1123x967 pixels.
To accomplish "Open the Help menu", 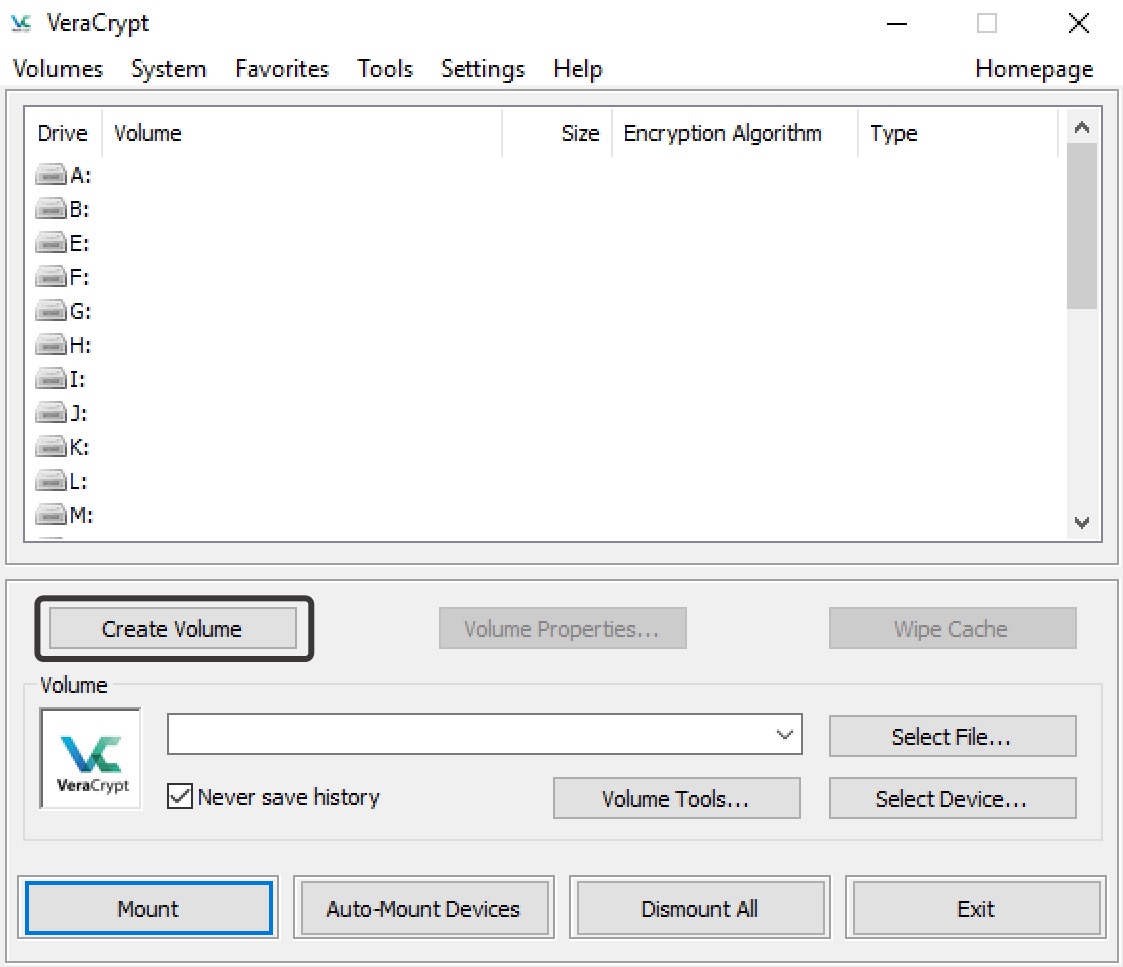I will (x=578, y=69).
